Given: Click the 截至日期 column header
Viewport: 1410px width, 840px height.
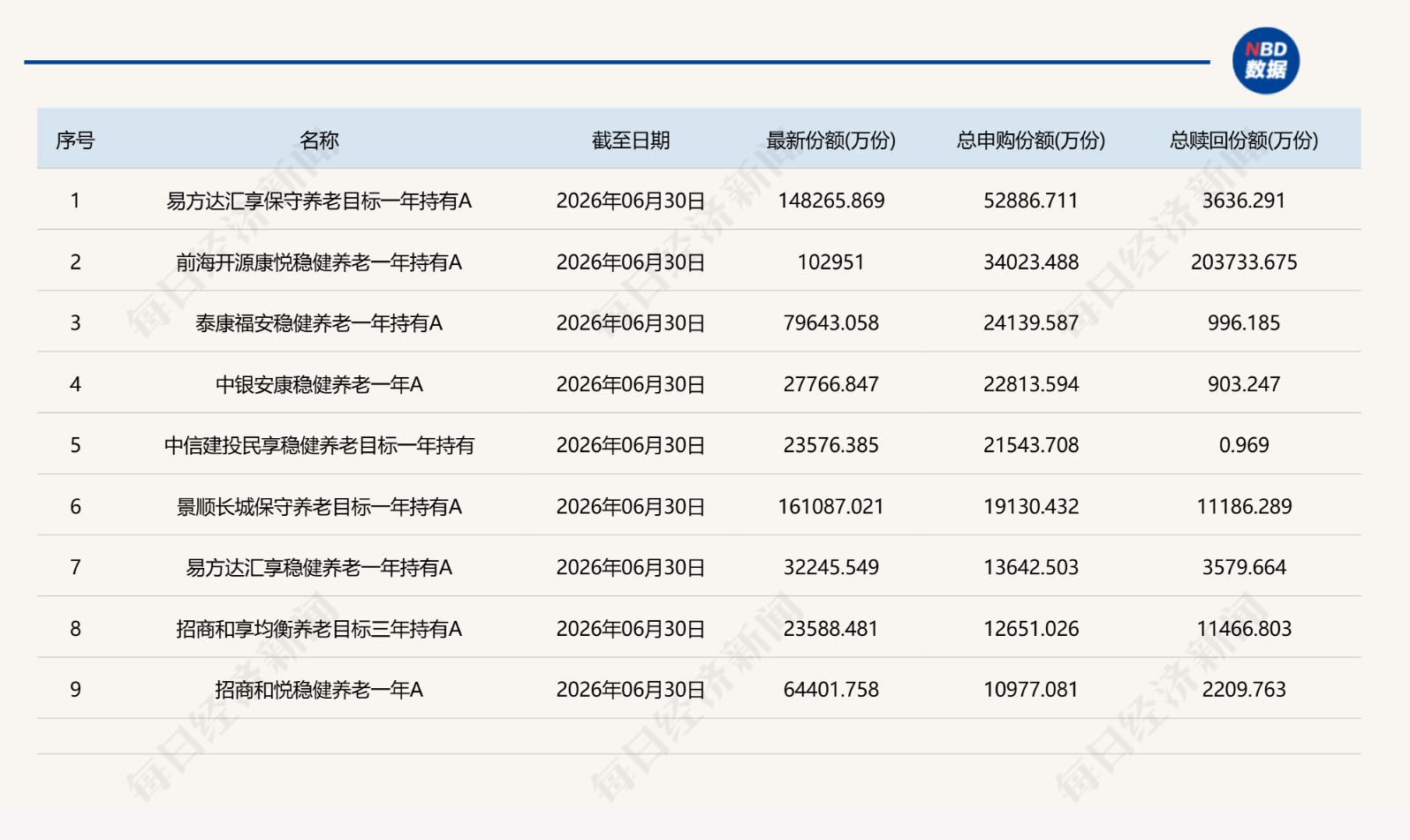Looking at the screenshot, I should tap(631, 140).
